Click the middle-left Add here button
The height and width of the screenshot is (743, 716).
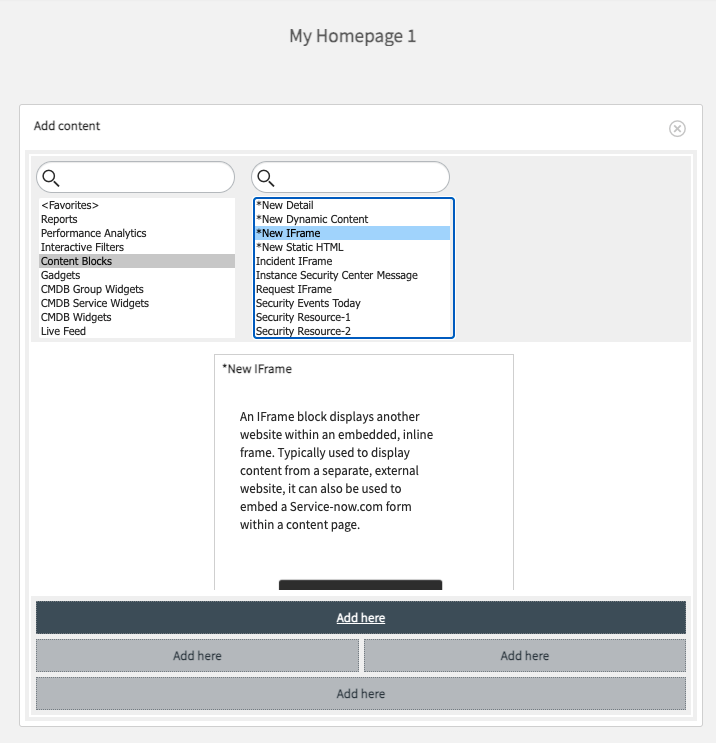tap(197, 656)
